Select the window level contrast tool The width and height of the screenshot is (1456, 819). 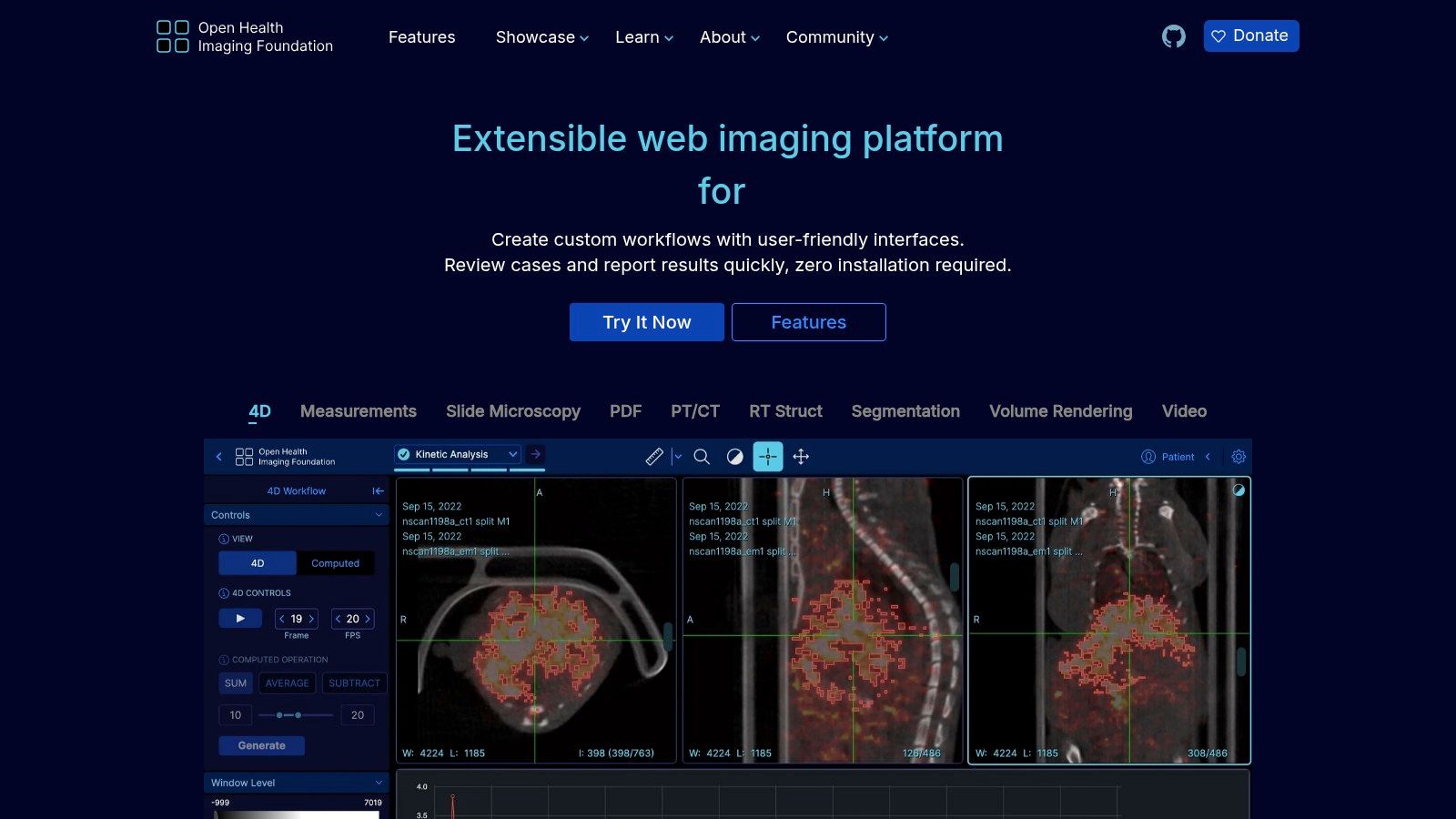tap(734, 456)
